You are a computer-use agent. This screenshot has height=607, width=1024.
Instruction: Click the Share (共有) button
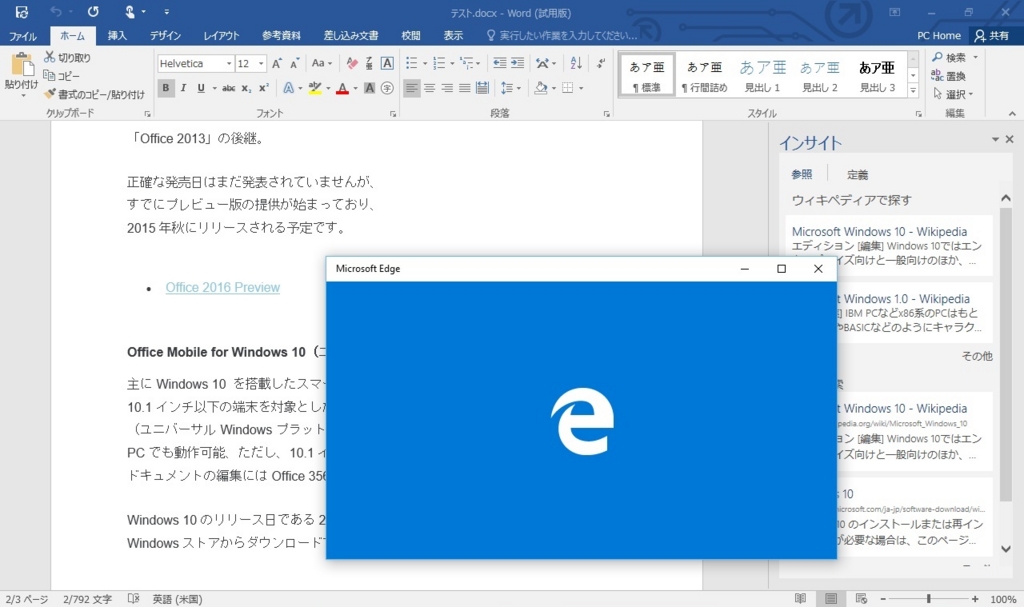tap(991, 36)
